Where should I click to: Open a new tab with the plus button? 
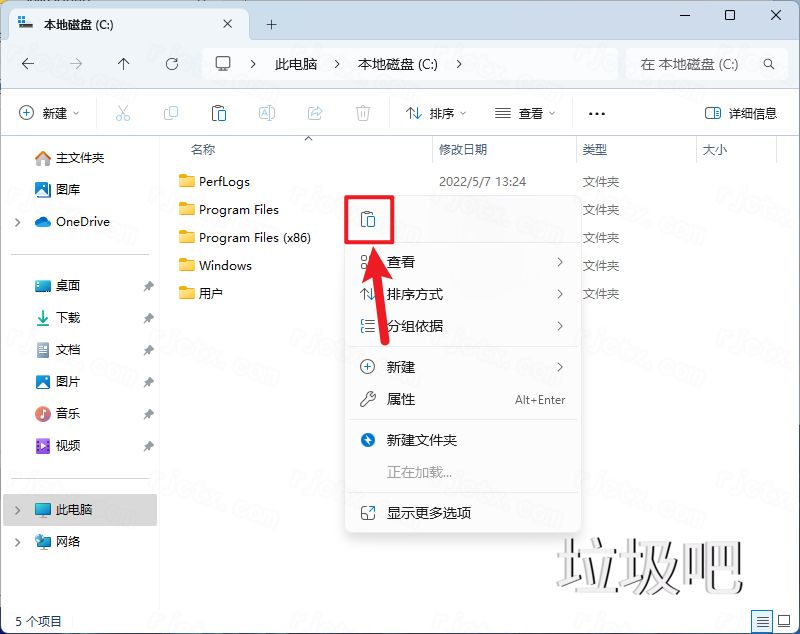point(270,24)
